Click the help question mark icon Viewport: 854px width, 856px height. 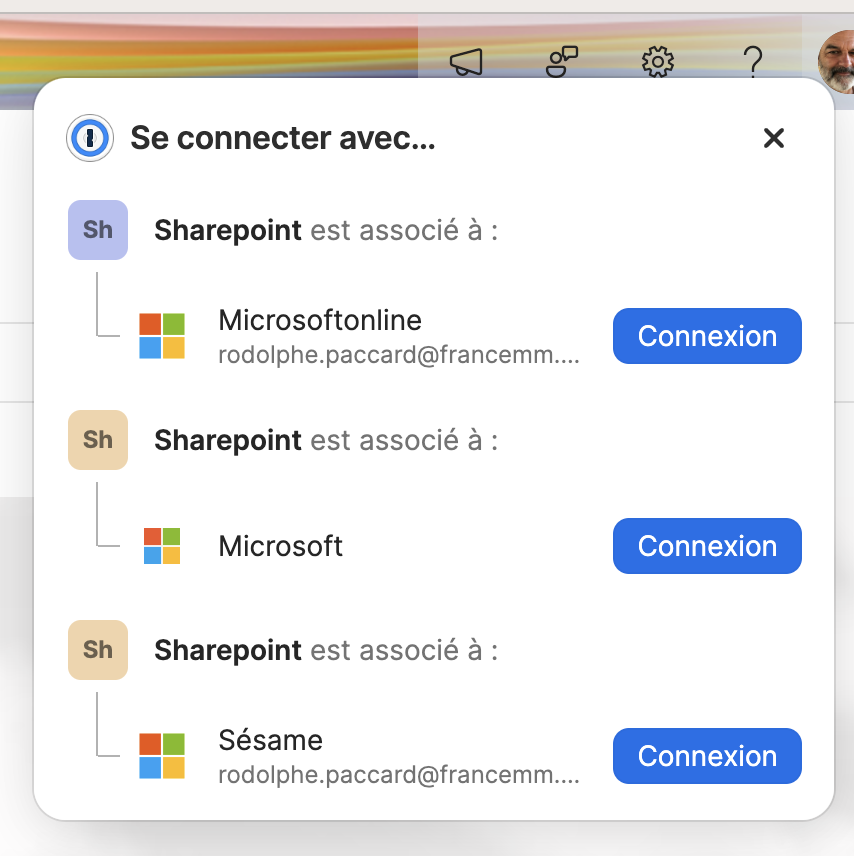pos(753,62)
